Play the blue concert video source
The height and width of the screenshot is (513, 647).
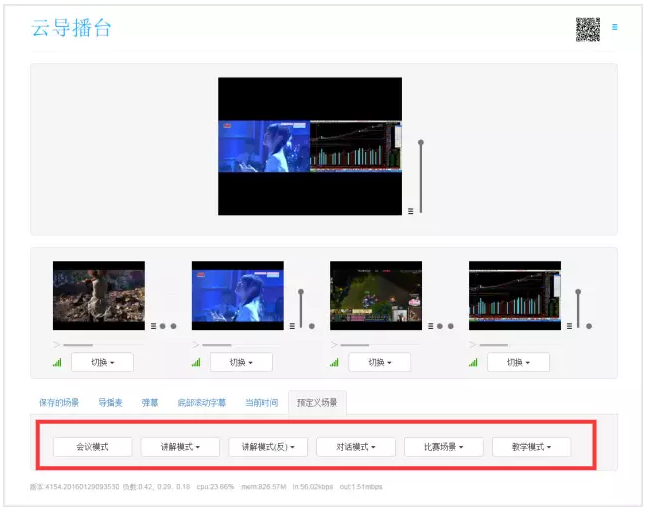coord(195,344)
